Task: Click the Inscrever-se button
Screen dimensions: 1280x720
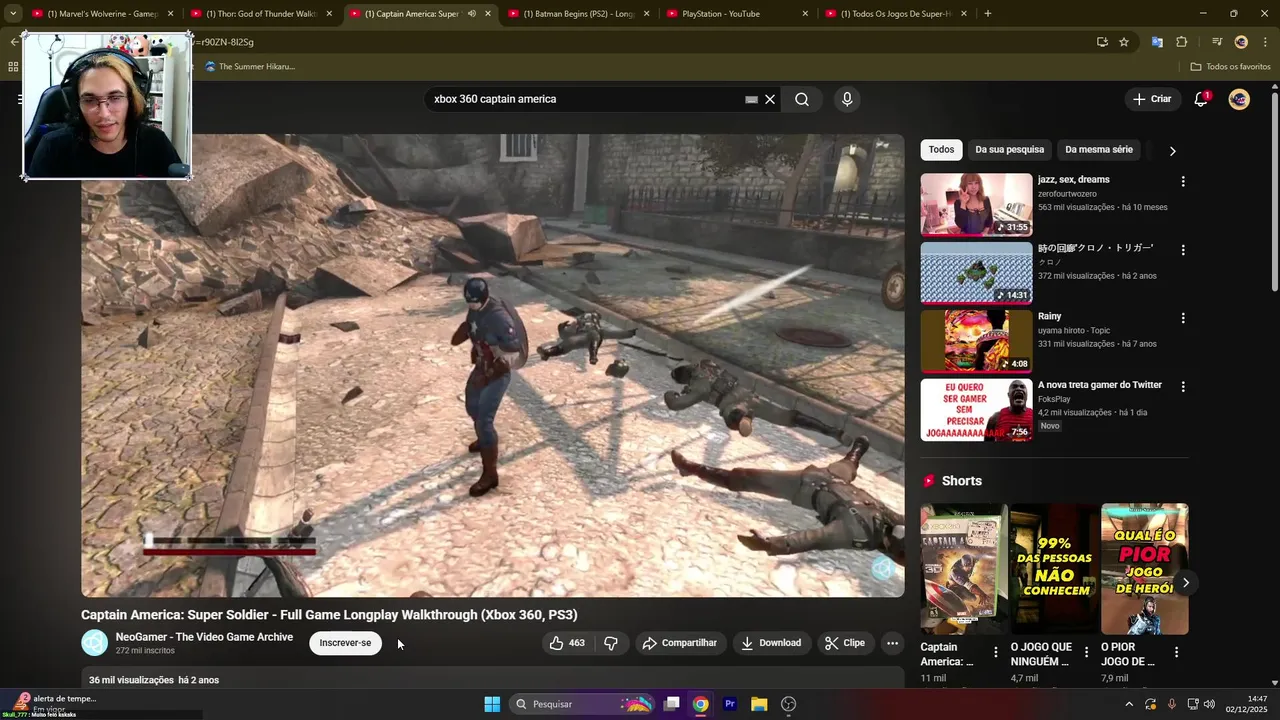Action: coord(345,643)
